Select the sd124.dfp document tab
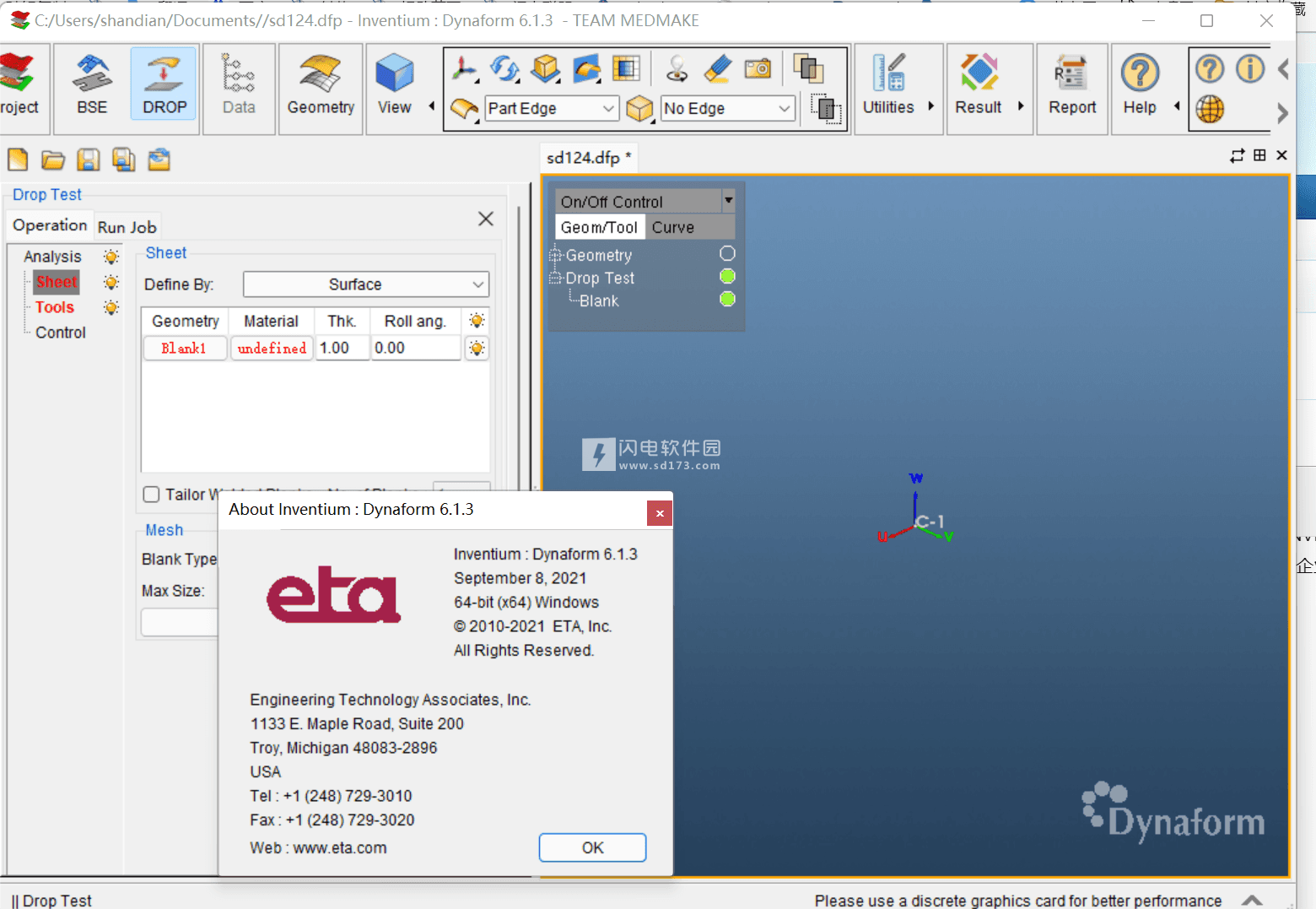This screenshot has width=1316, height=909. pos(589,158)
